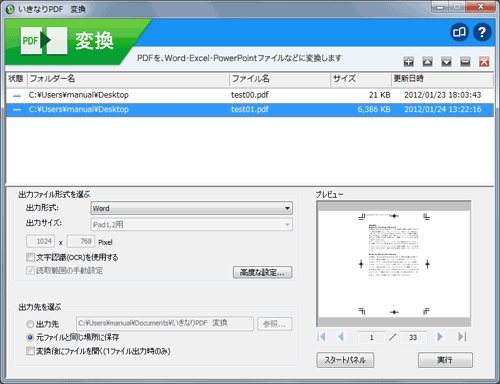Open the 出力形式 Word dropdown
Image resolution: width=500 pixels, height=384 pixels.
192,208
